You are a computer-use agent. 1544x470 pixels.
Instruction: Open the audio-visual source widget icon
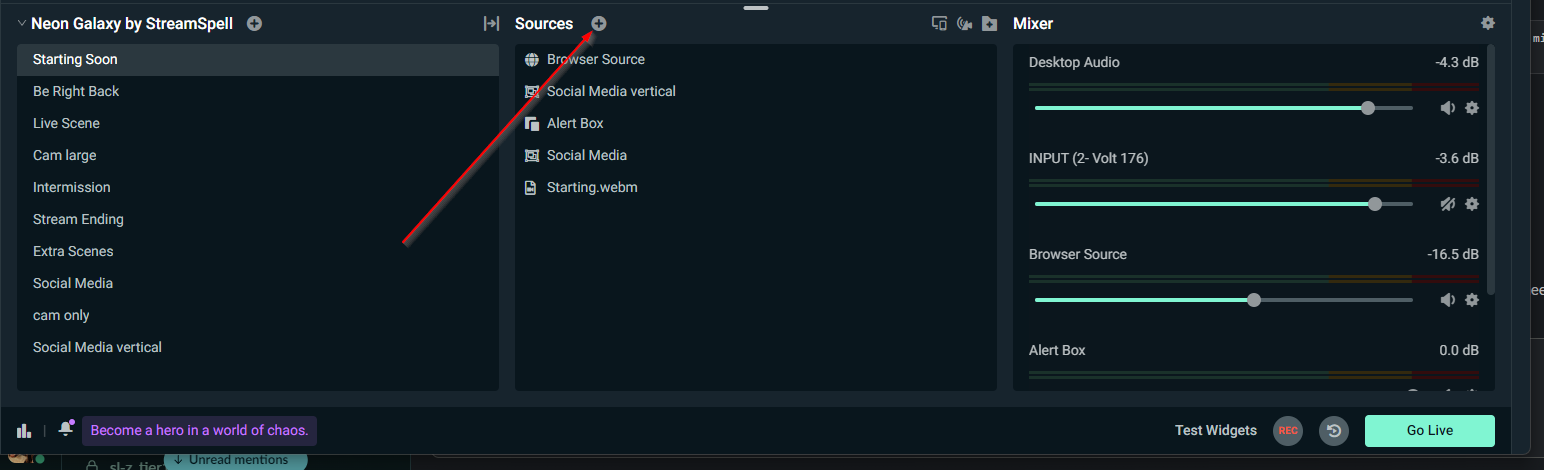964,24
